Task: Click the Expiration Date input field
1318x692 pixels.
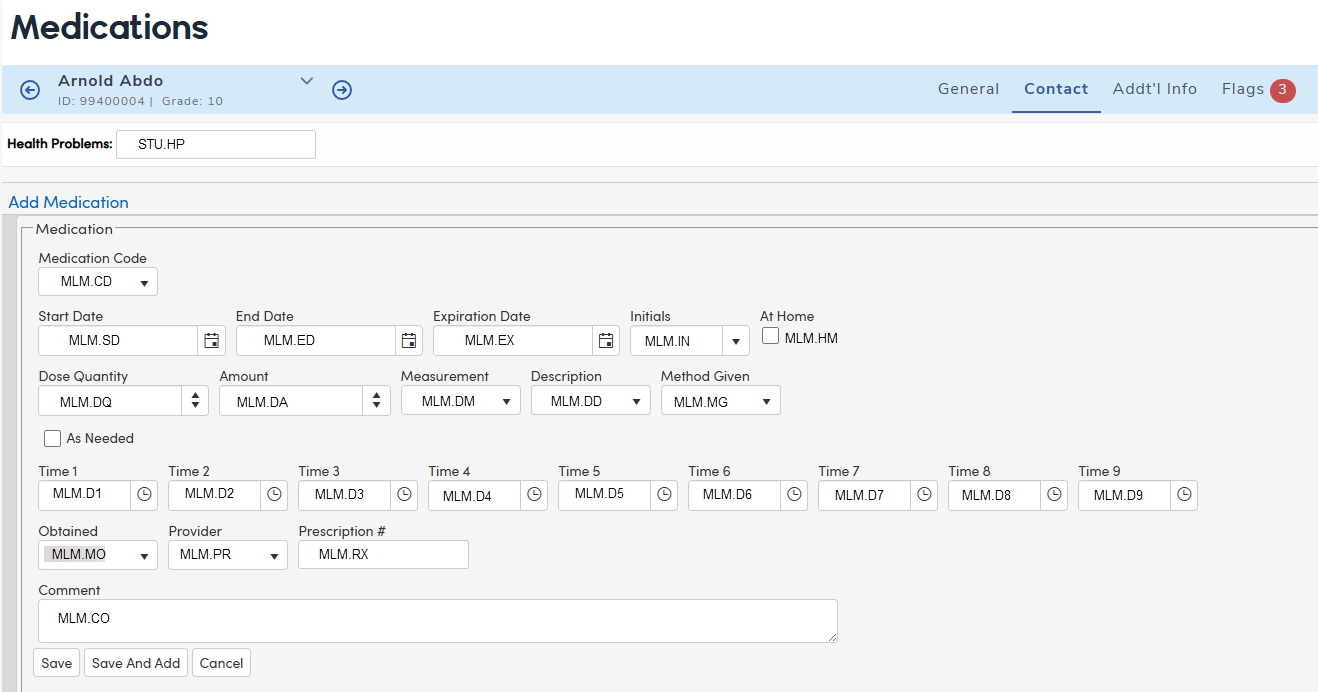Action: 513,341
